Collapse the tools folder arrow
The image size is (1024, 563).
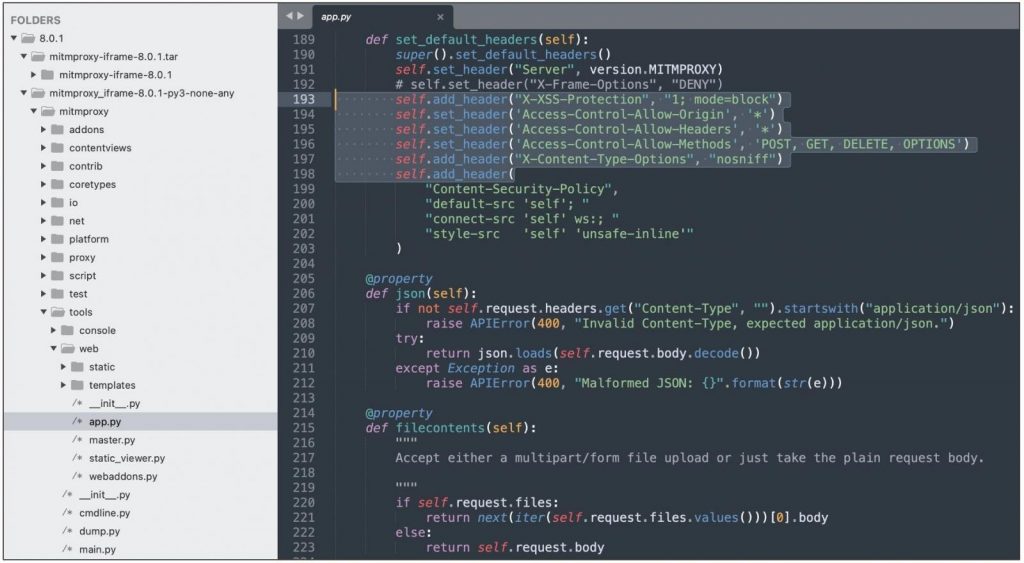[x=44, y=312]
